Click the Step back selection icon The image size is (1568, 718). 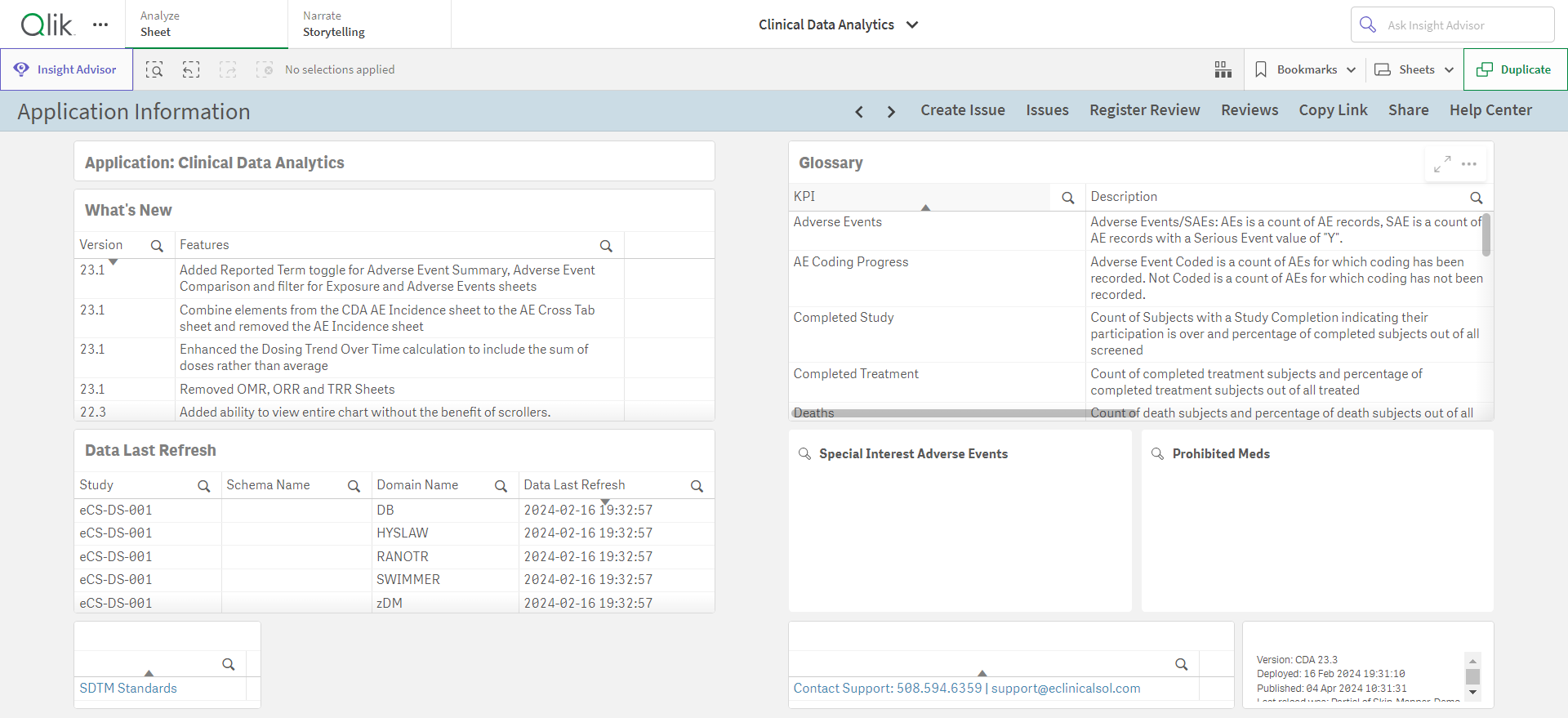point(191,69)
